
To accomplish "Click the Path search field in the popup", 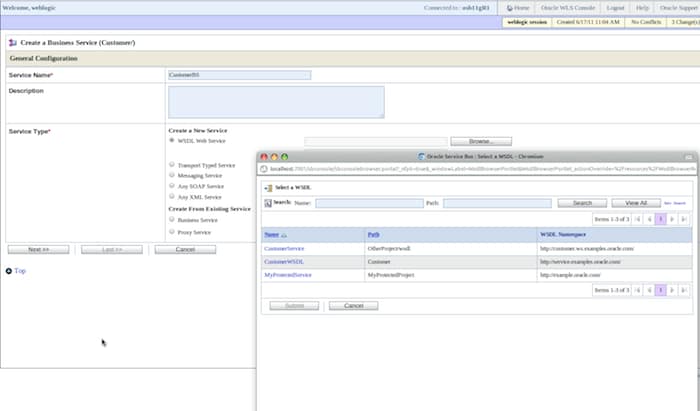I will 497,203.
